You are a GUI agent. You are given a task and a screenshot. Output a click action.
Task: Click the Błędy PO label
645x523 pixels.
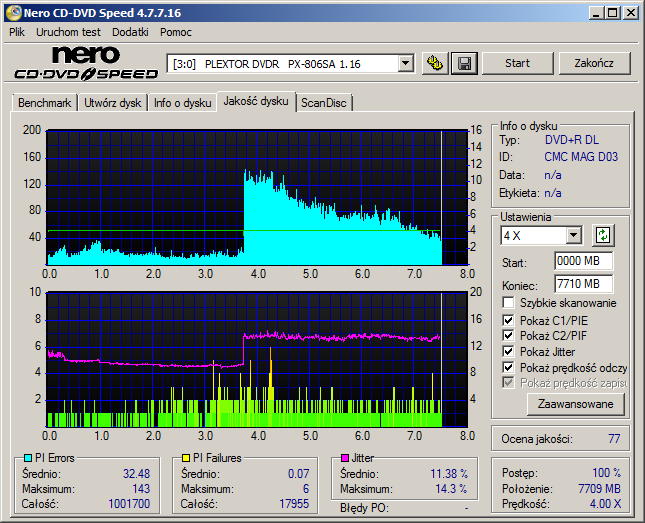[364, 508]
